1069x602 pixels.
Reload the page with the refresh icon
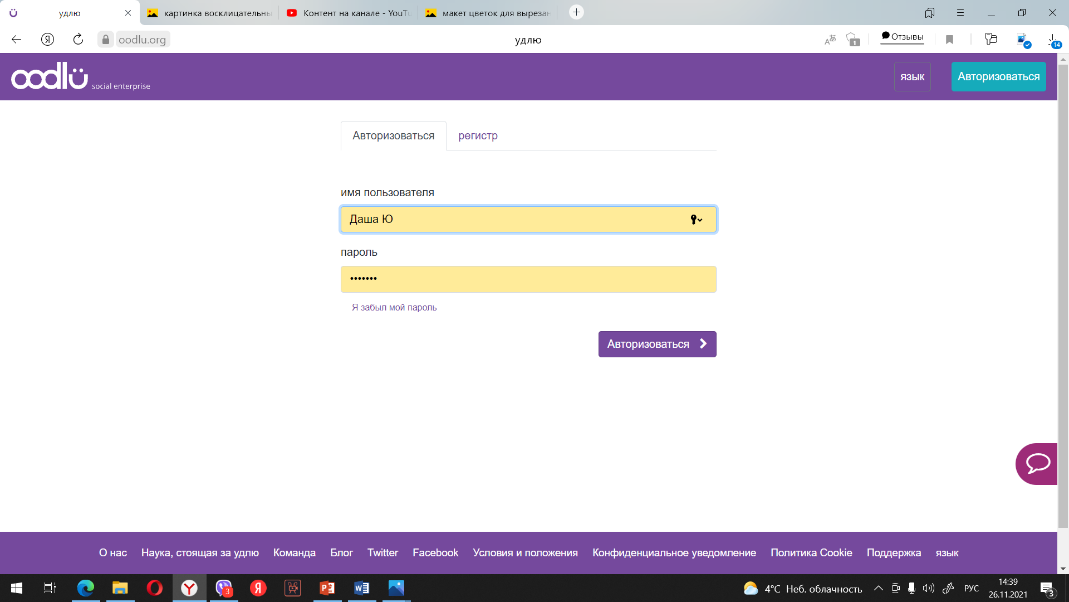(x=78, y=39)
